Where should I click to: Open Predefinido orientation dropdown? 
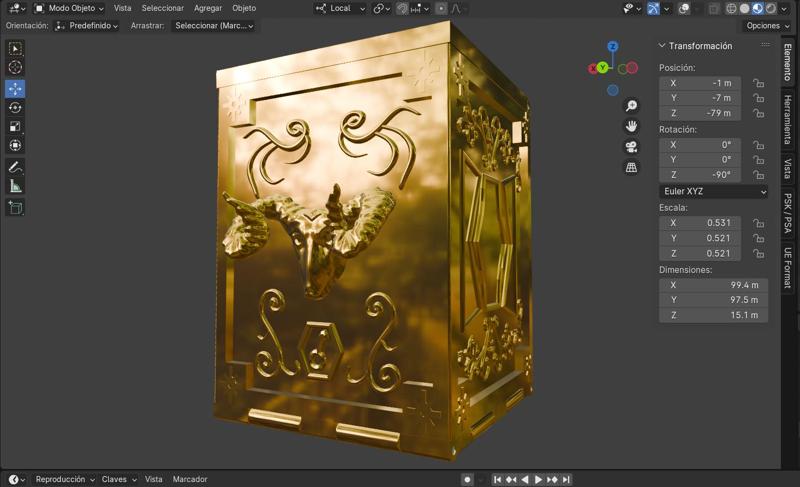pyautogui.click(x=87, y=25)
